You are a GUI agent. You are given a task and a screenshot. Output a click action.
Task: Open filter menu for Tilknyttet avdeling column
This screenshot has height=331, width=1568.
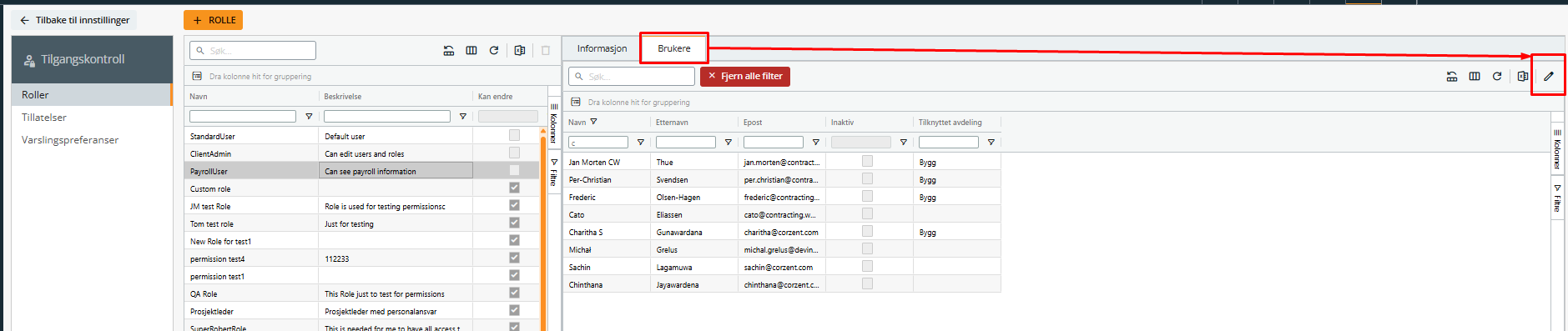[991, 143]
